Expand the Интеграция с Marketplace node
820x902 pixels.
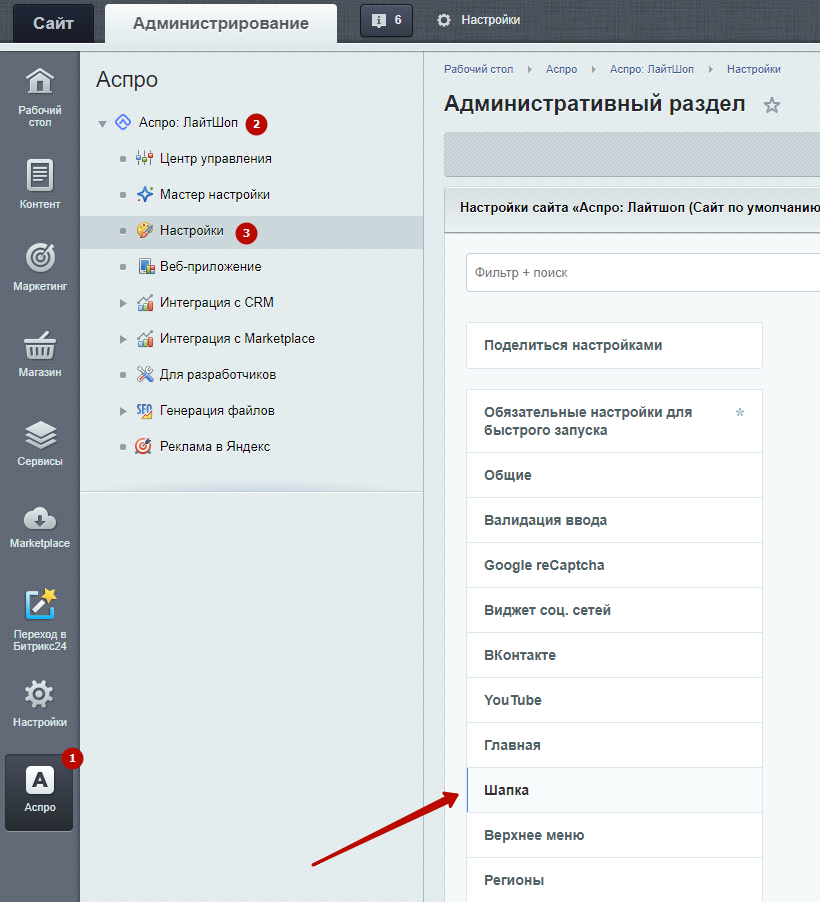point(123,339)
